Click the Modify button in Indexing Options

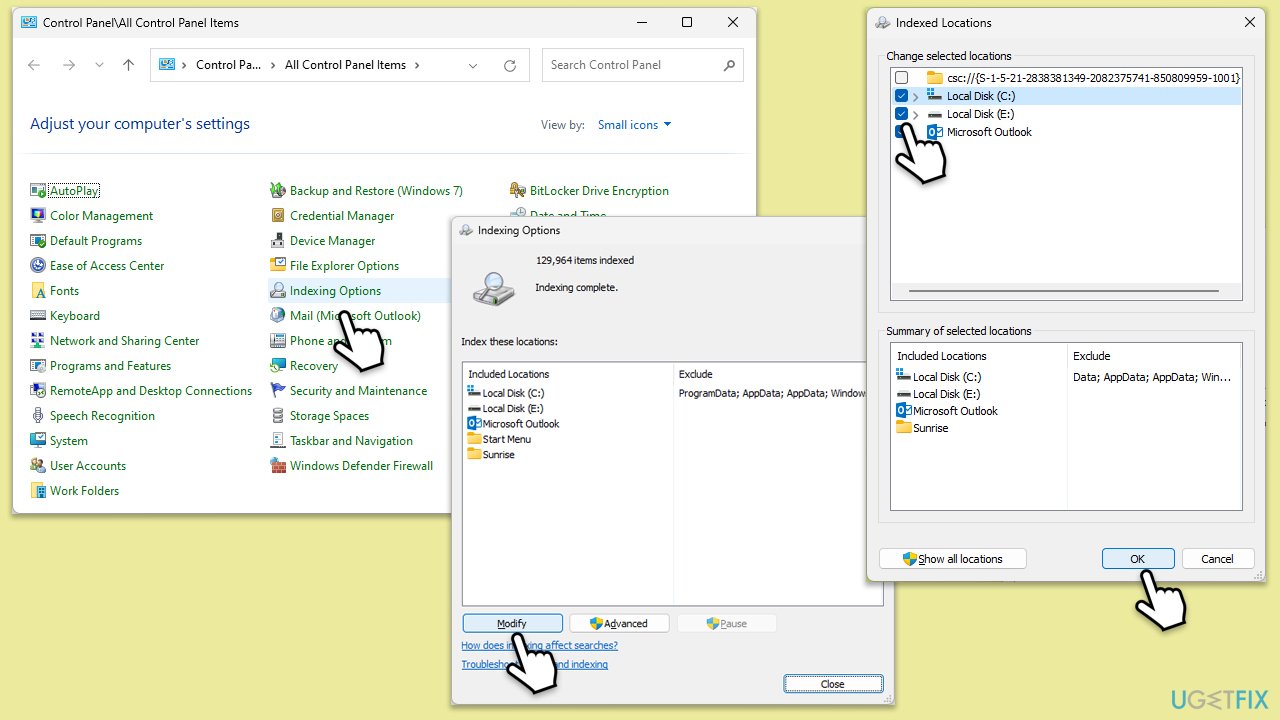pyautogui.click(x=512, y=623)
